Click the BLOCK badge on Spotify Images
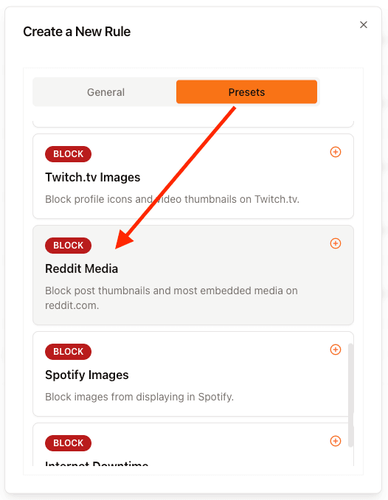Viewport: 388px width, 500px height. (x=68, y=352)
